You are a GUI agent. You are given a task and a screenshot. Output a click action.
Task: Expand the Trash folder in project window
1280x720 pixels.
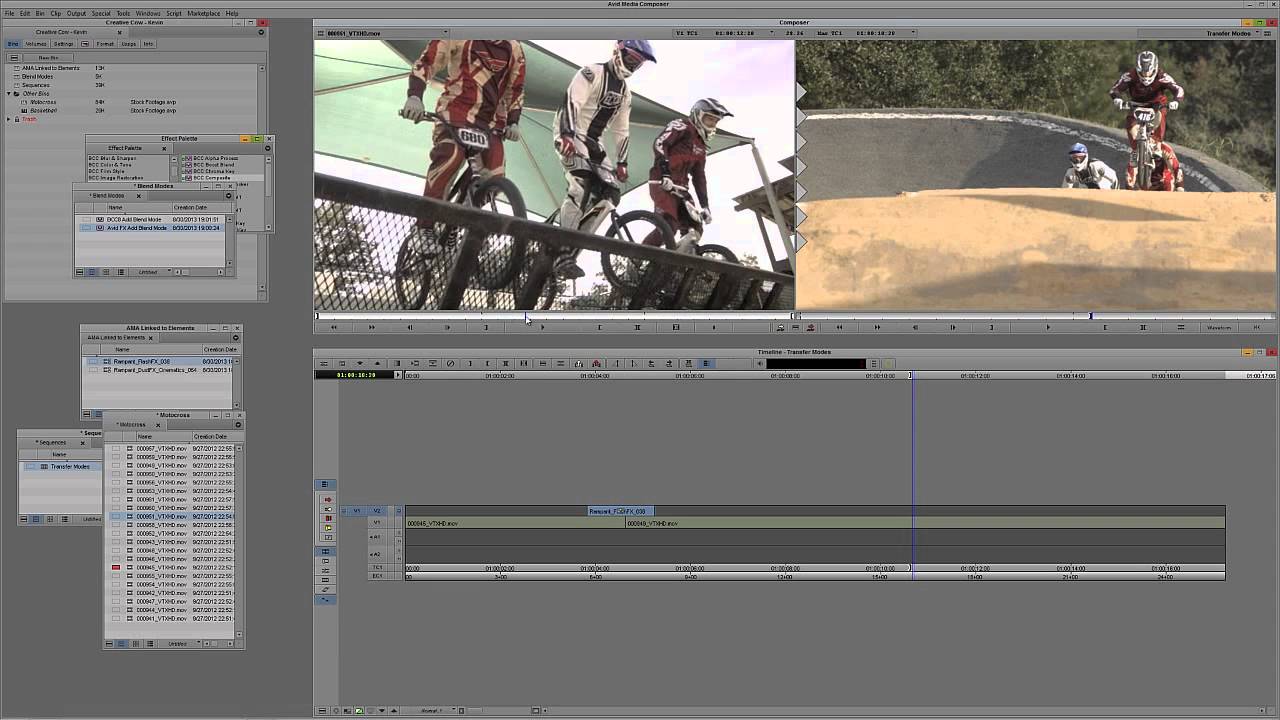coord(9,119)
